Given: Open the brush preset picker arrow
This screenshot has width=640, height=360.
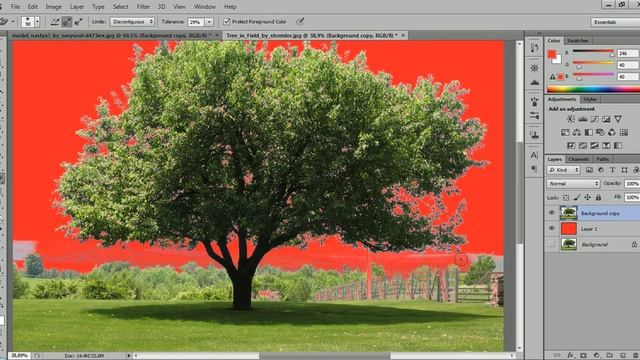Looking at the screenshot, I should (37, 22).
